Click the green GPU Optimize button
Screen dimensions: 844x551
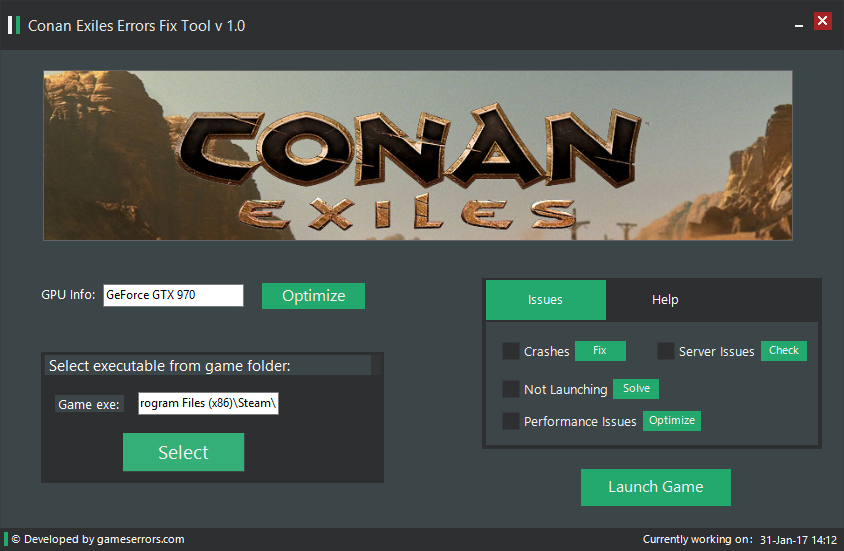(313, 296)
